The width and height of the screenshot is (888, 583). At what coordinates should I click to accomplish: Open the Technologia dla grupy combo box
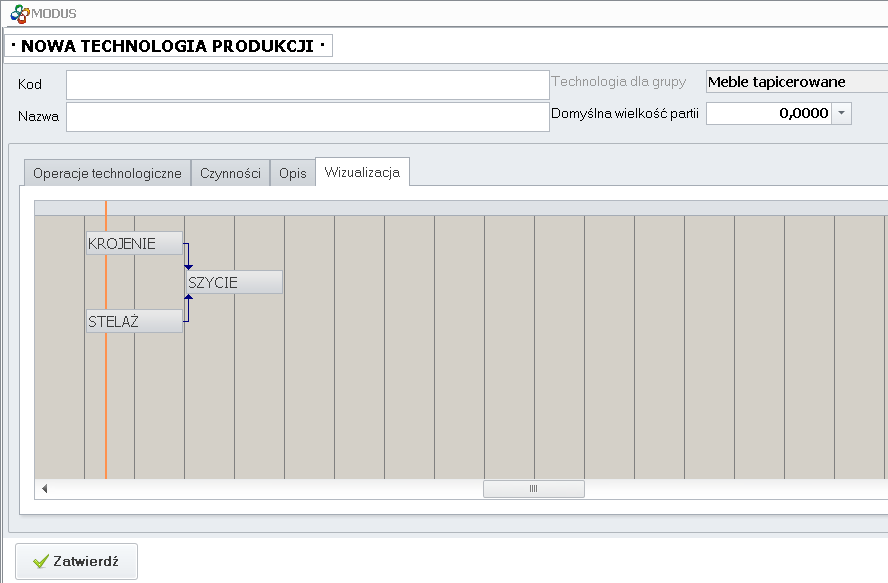pos(797,82)
